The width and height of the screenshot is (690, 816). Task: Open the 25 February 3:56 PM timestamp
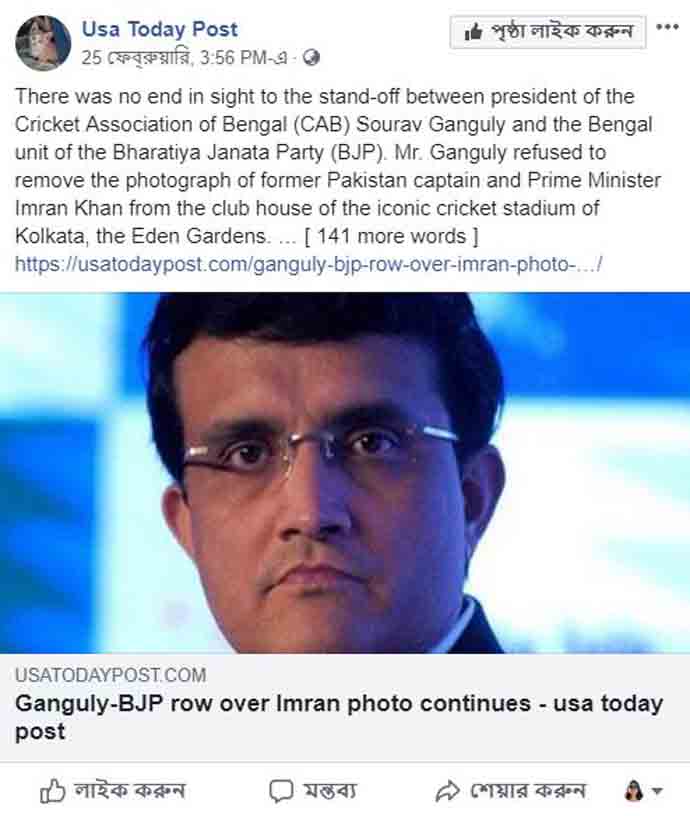tap(185, 57)
